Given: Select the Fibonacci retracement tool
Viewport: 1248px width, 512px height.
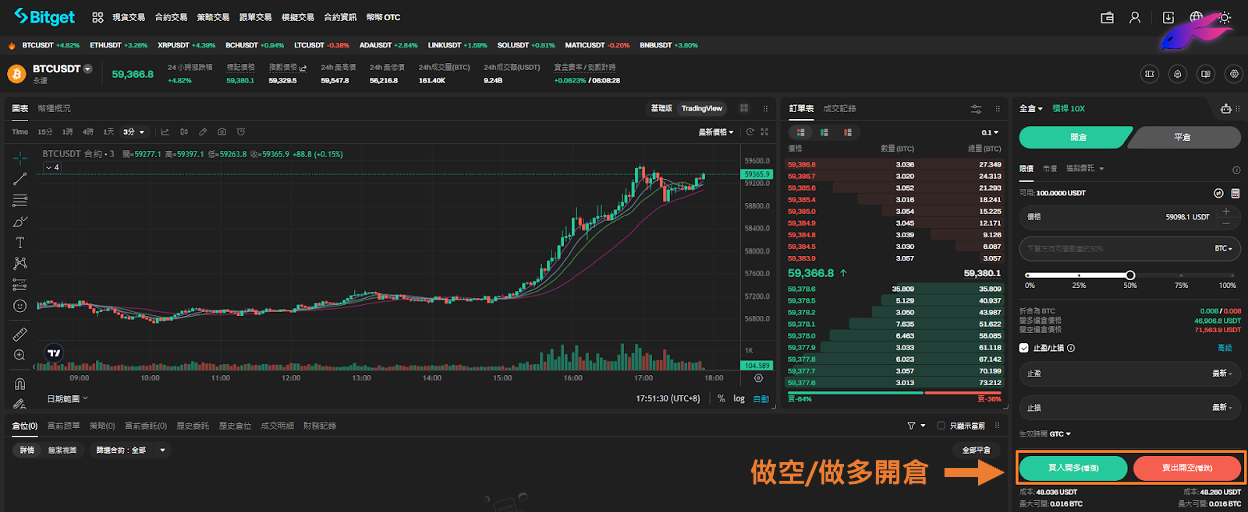Looking at the screenshot, I should [20, 200].
